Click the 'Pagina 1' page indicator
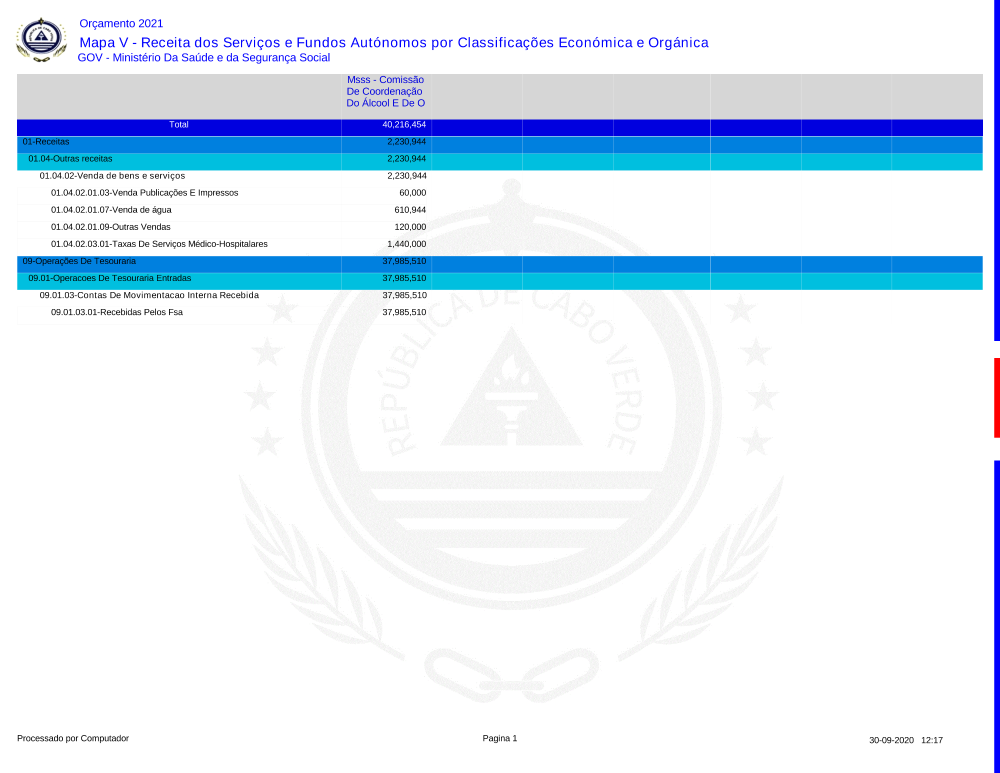1000x773 pixels. click(500, 738)
